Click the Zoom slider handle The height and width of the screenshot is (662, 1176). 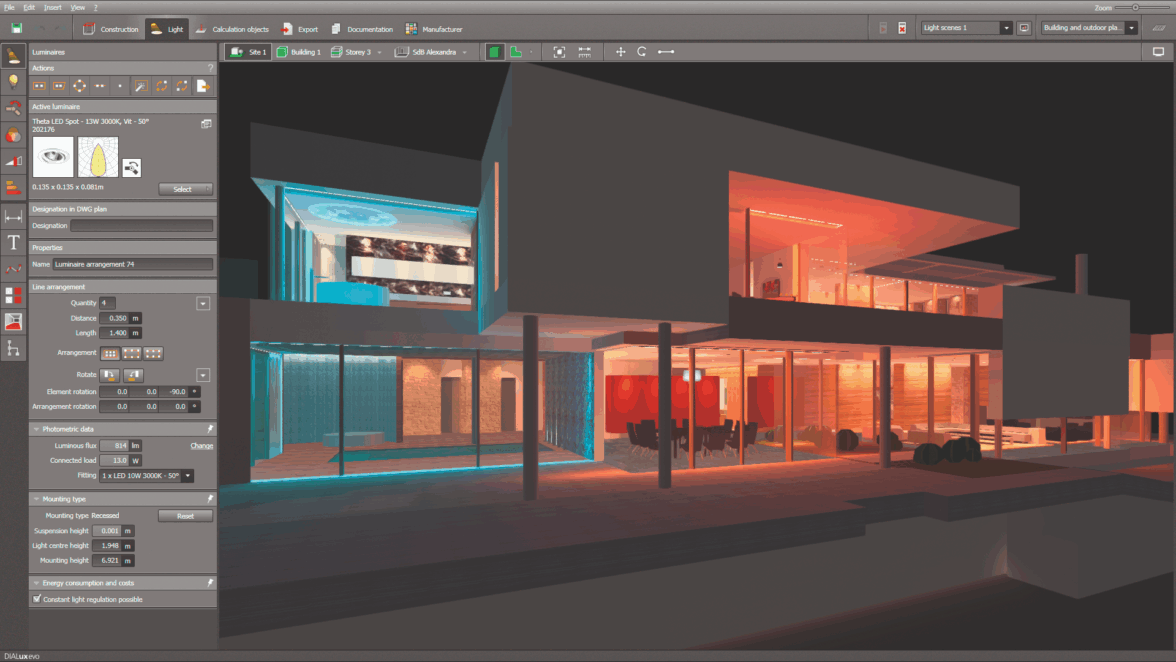[1135, 7]
